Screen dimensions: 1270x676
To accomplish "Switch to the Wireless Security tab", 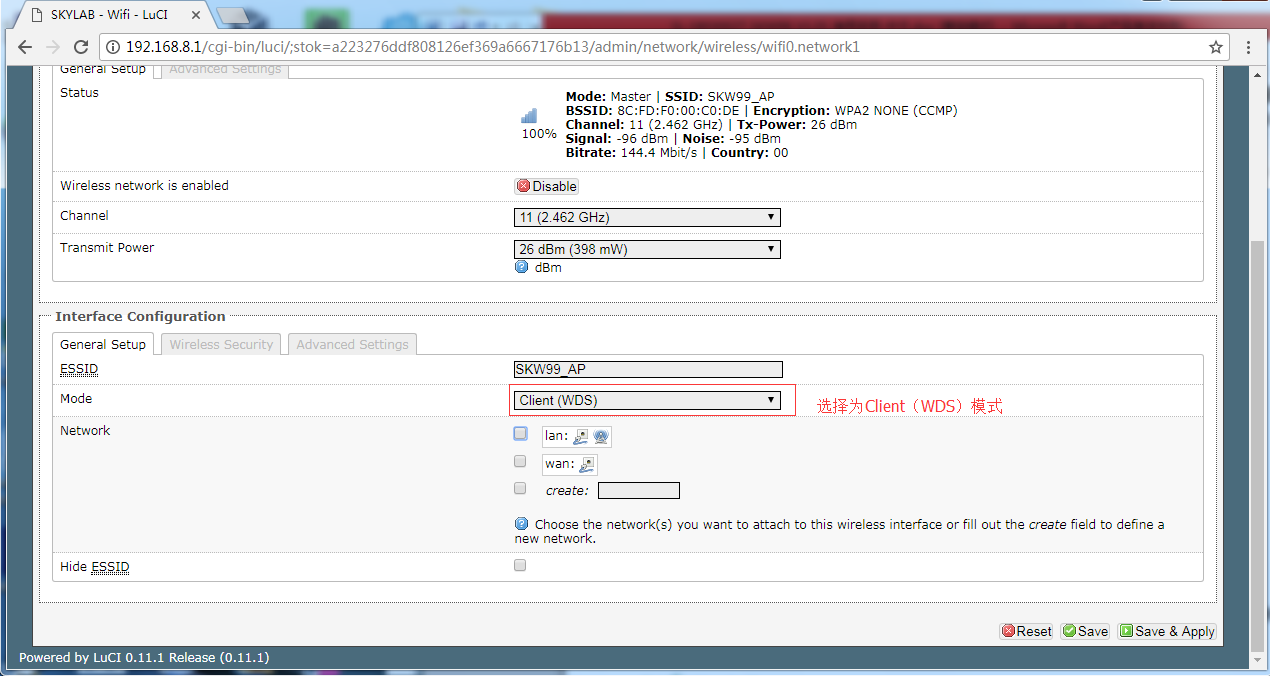I will pyautogui.click(x=220, y=344).
